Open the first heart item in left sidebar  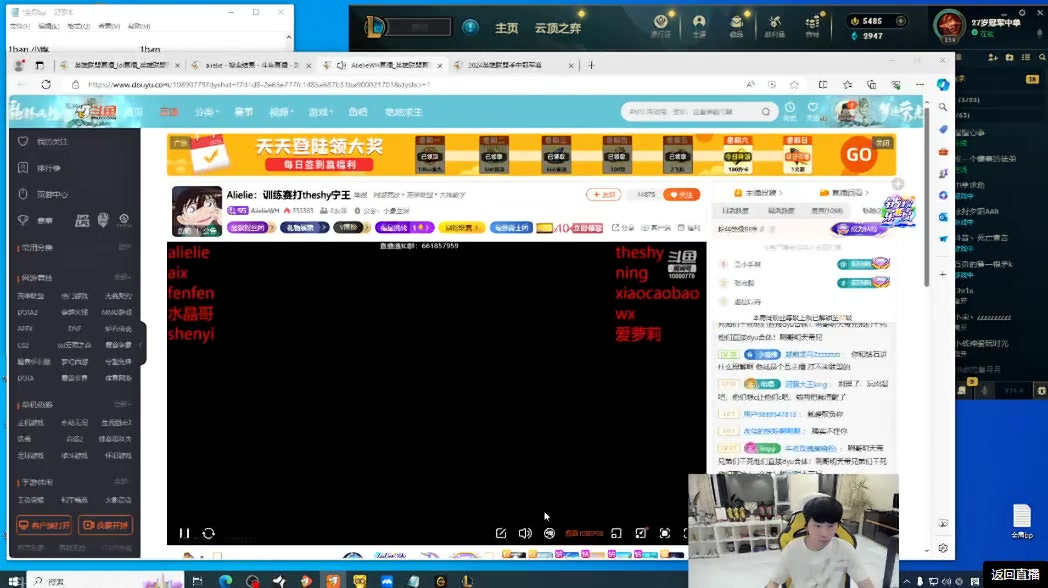[43, 142]
